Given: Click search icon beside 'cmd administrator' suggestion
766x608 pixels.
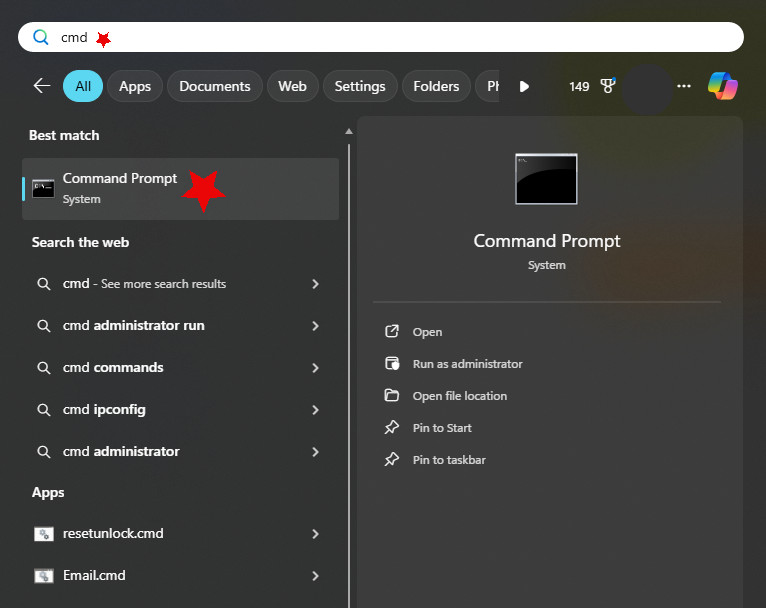Looking at the screenshot, I should (x=43, y=452).
